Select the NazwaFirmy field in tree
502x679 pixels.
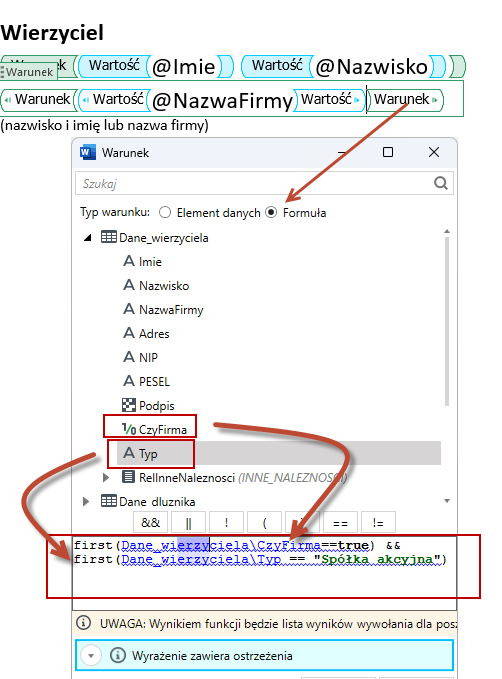click(171, 310)
